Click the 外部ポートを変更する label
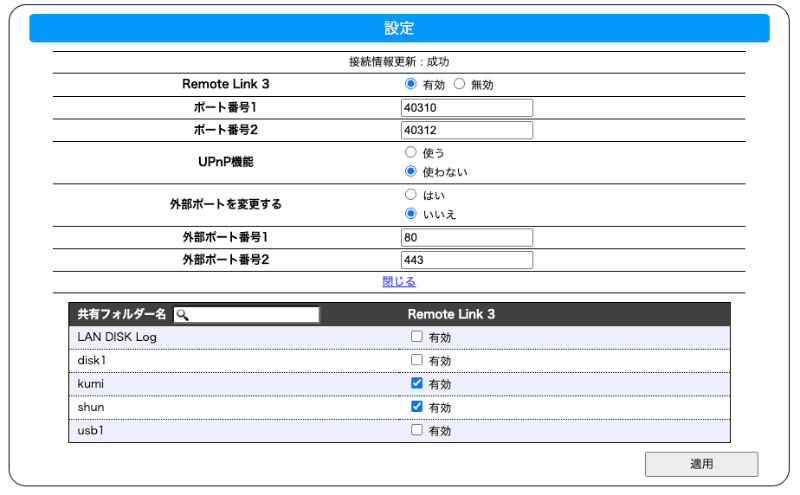 (x=226, y=204)
